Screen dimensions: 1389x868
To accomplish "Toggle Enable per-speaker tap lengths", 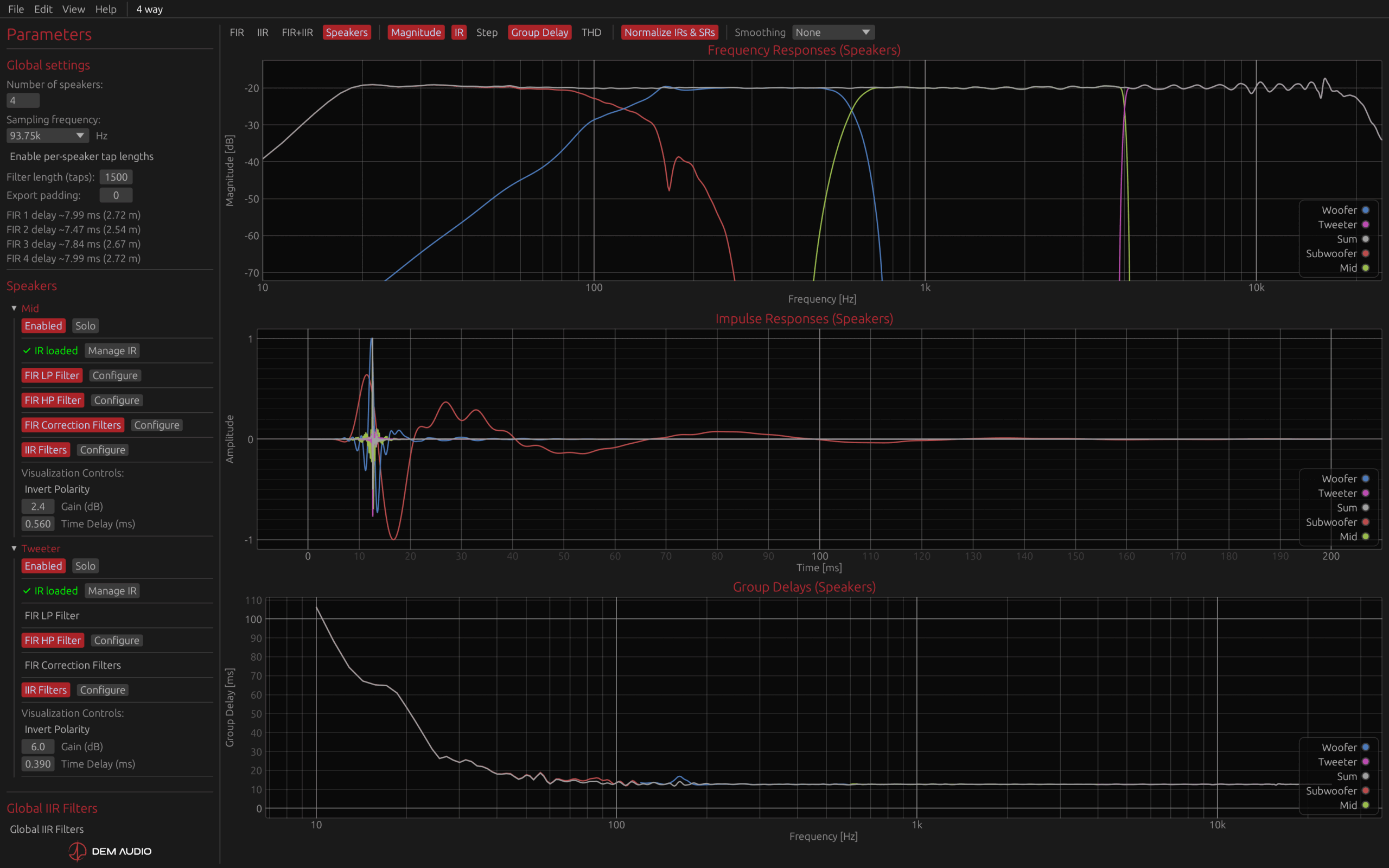I will click(x=81, y=157).
